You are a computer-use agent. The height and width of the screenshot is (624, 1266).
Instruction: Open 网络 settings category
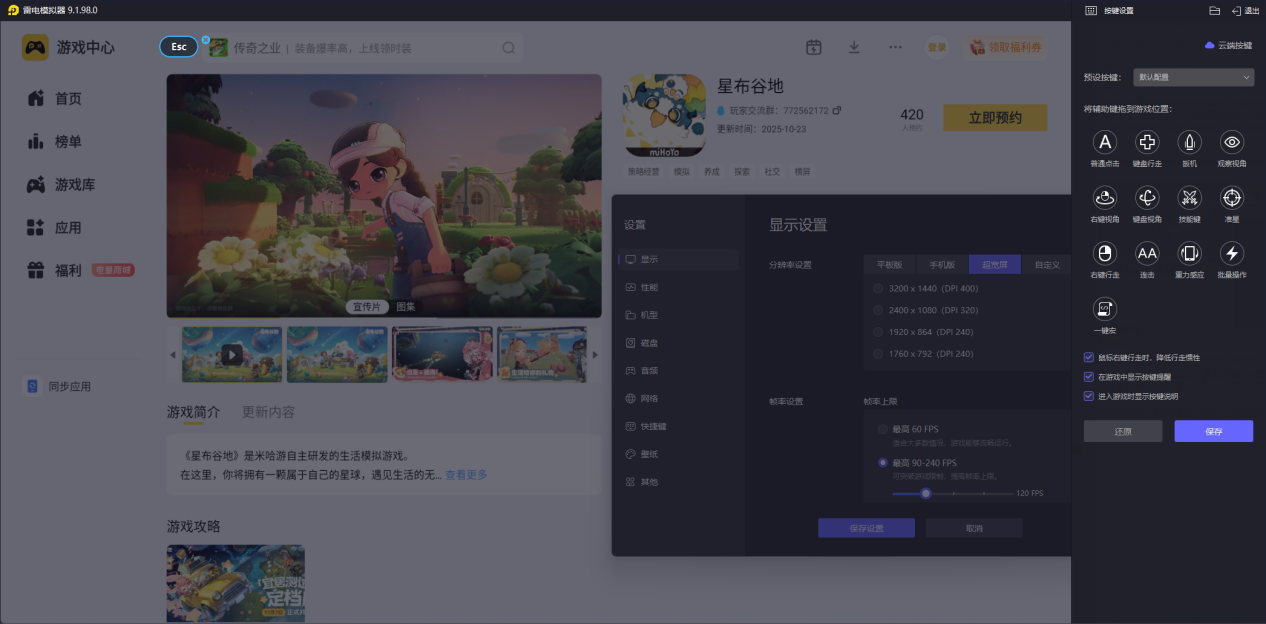678,398
